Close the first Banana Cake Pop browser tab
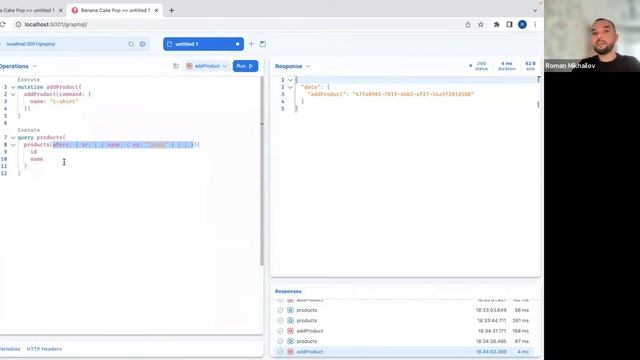 point(61,11)
